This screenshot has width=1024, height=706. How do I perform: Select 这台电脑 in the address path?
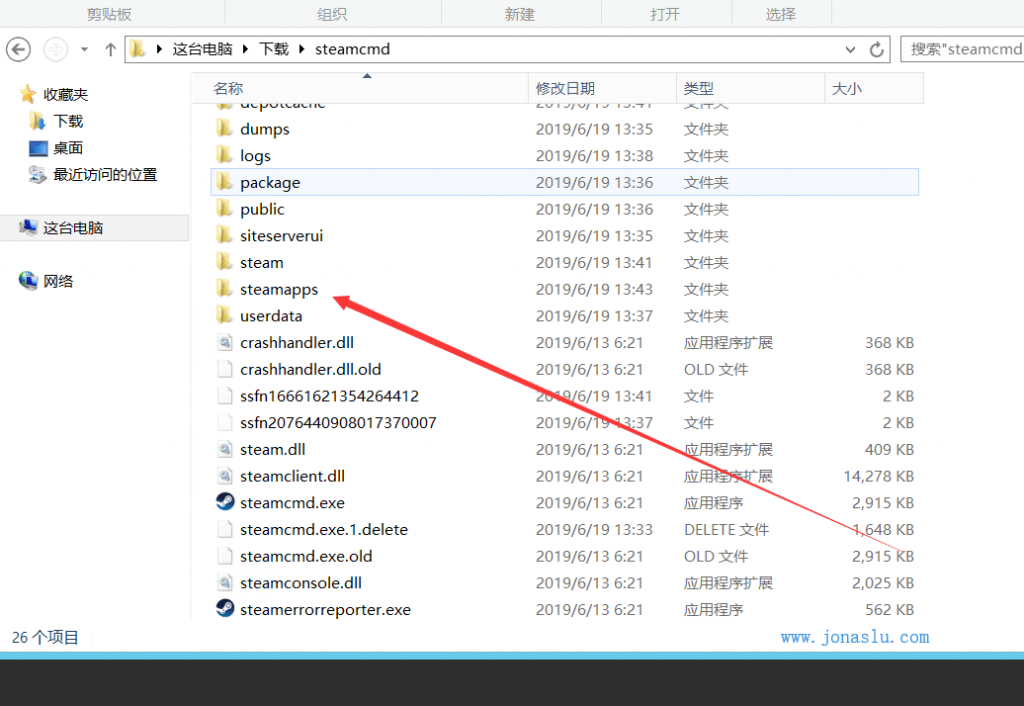pos(202,49)
